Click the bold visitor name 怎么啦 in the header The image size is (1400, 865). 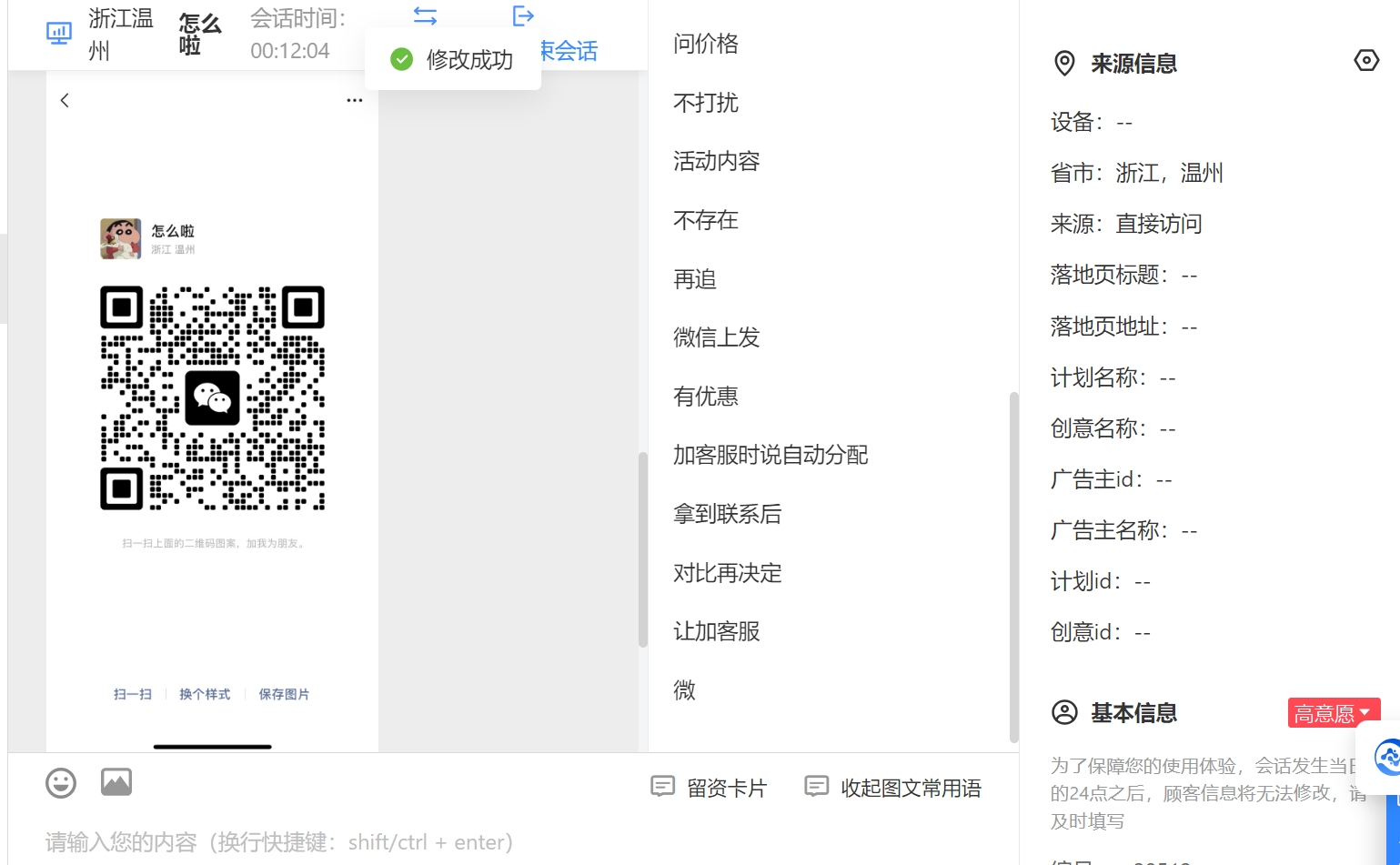click(x=200, y=35)
